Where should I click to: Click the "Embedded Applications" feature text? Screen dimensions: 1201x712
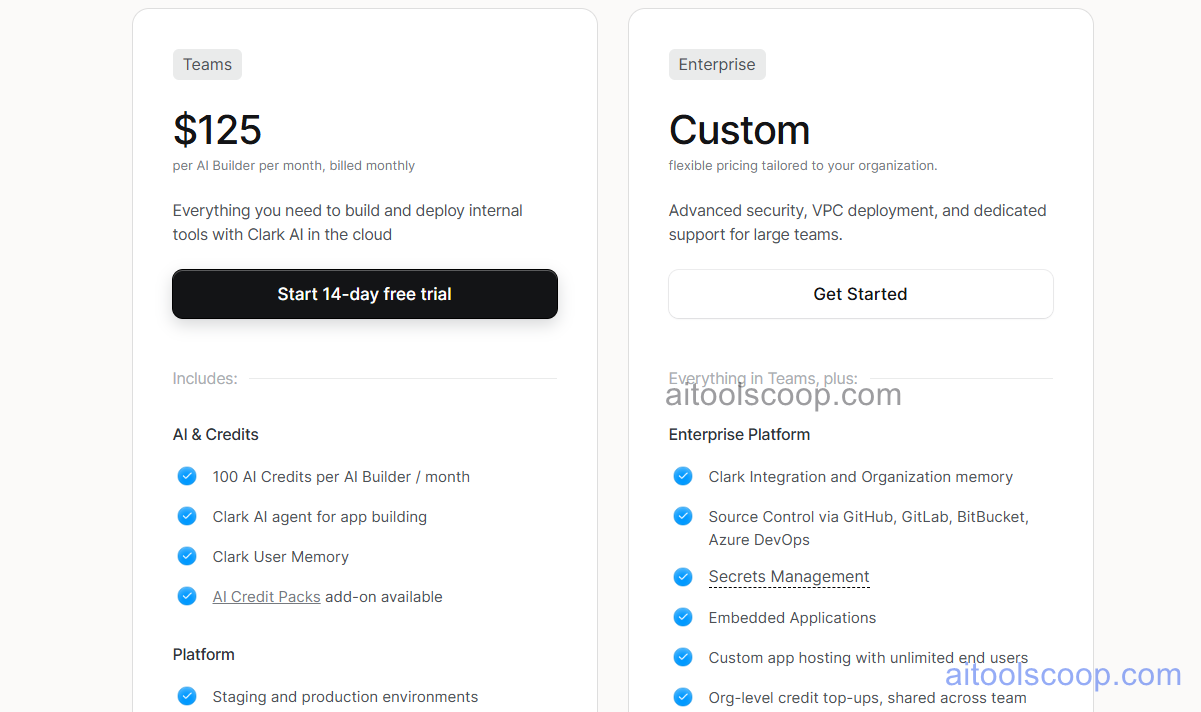point(792,618)
